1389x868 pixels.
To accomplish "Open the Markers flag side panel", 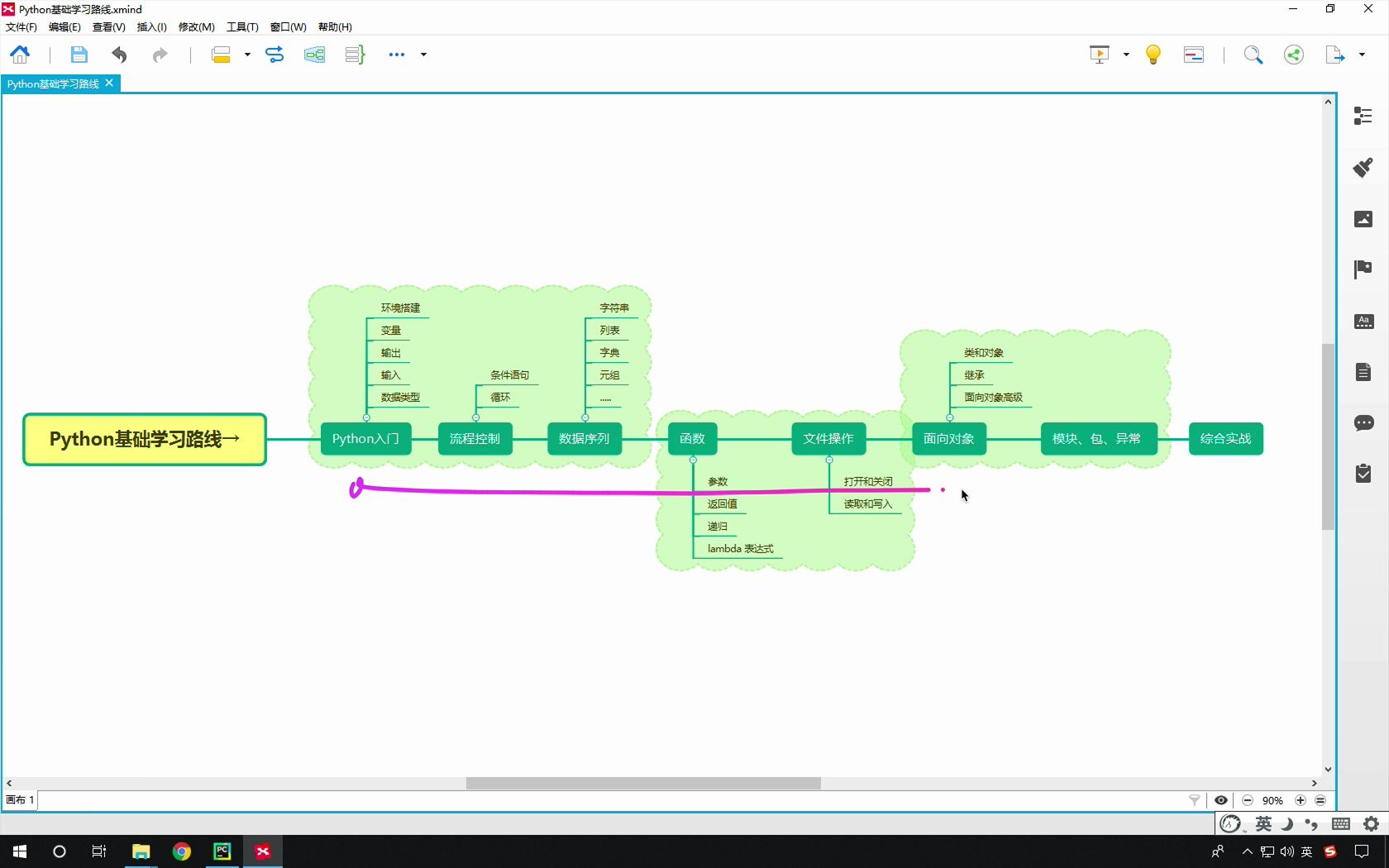I will pyautogui.click(x=1363, y=269).
